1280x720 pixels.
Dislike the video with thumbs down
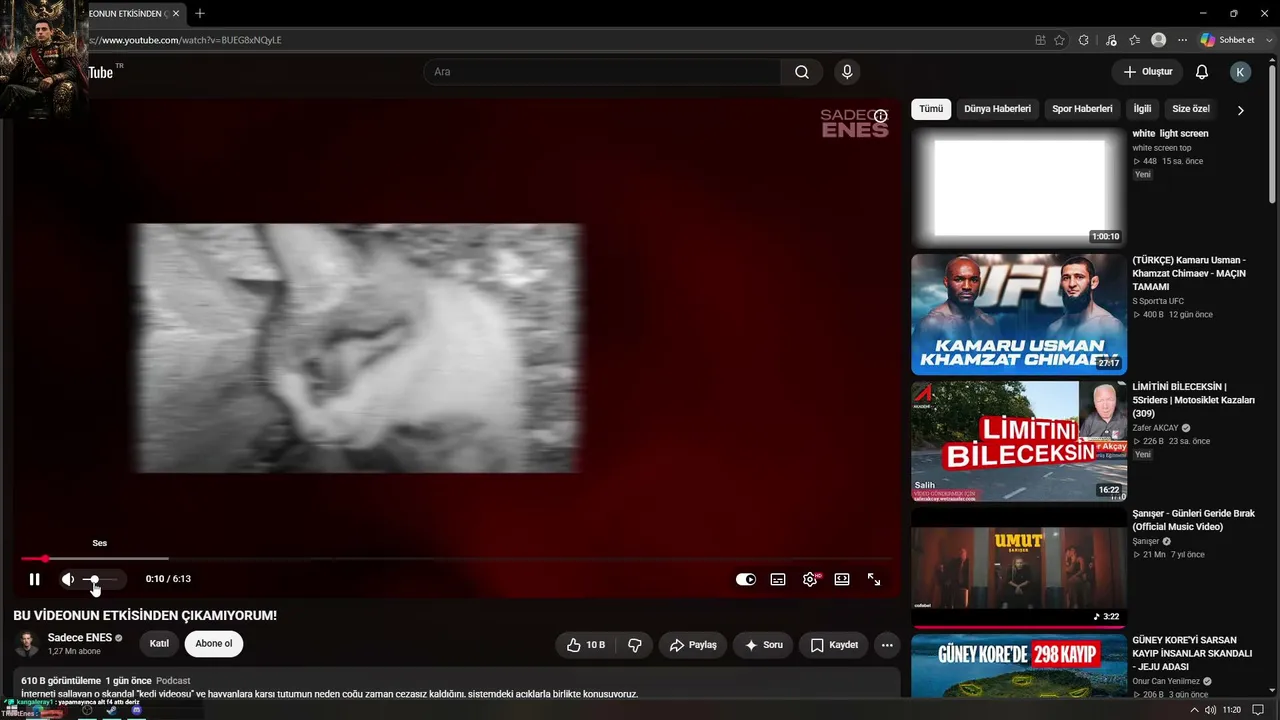(x=635, y=645)
